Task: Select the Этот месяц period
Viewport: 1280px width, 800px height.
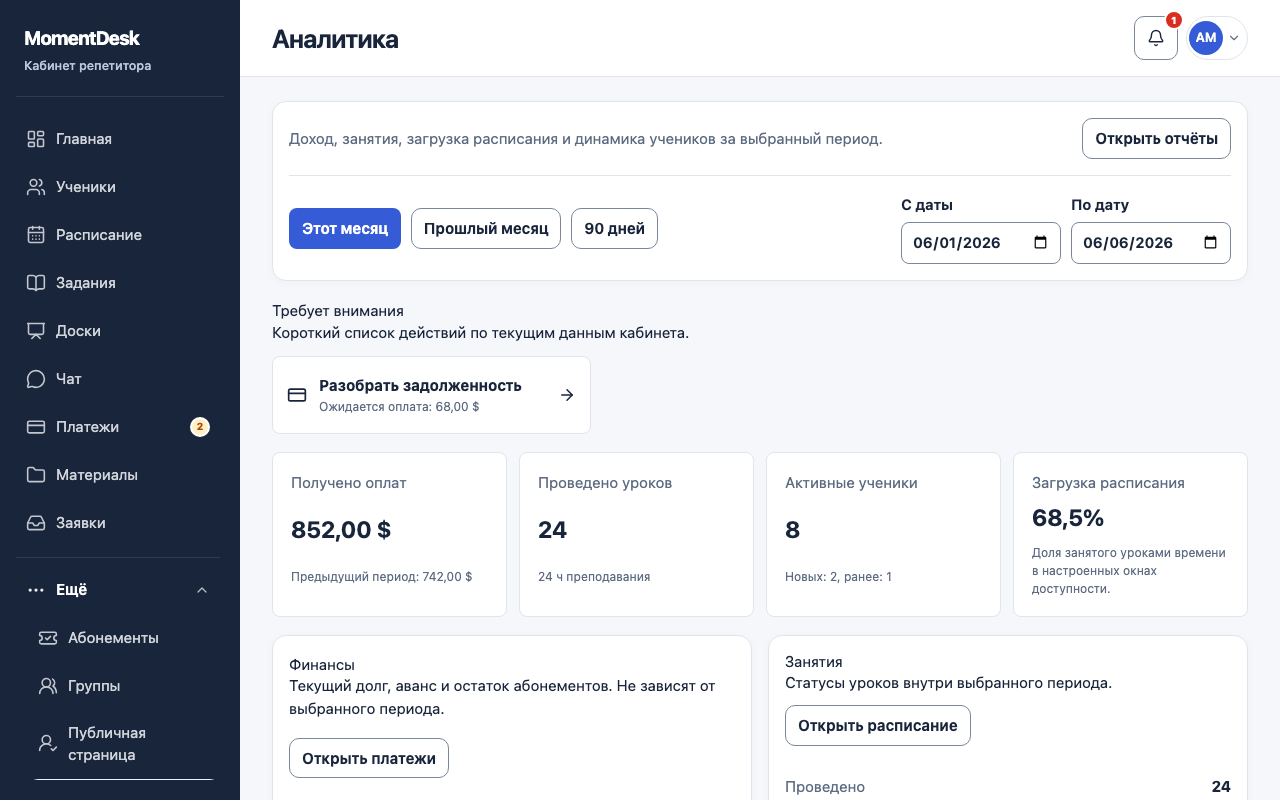Action: (345, 228)
